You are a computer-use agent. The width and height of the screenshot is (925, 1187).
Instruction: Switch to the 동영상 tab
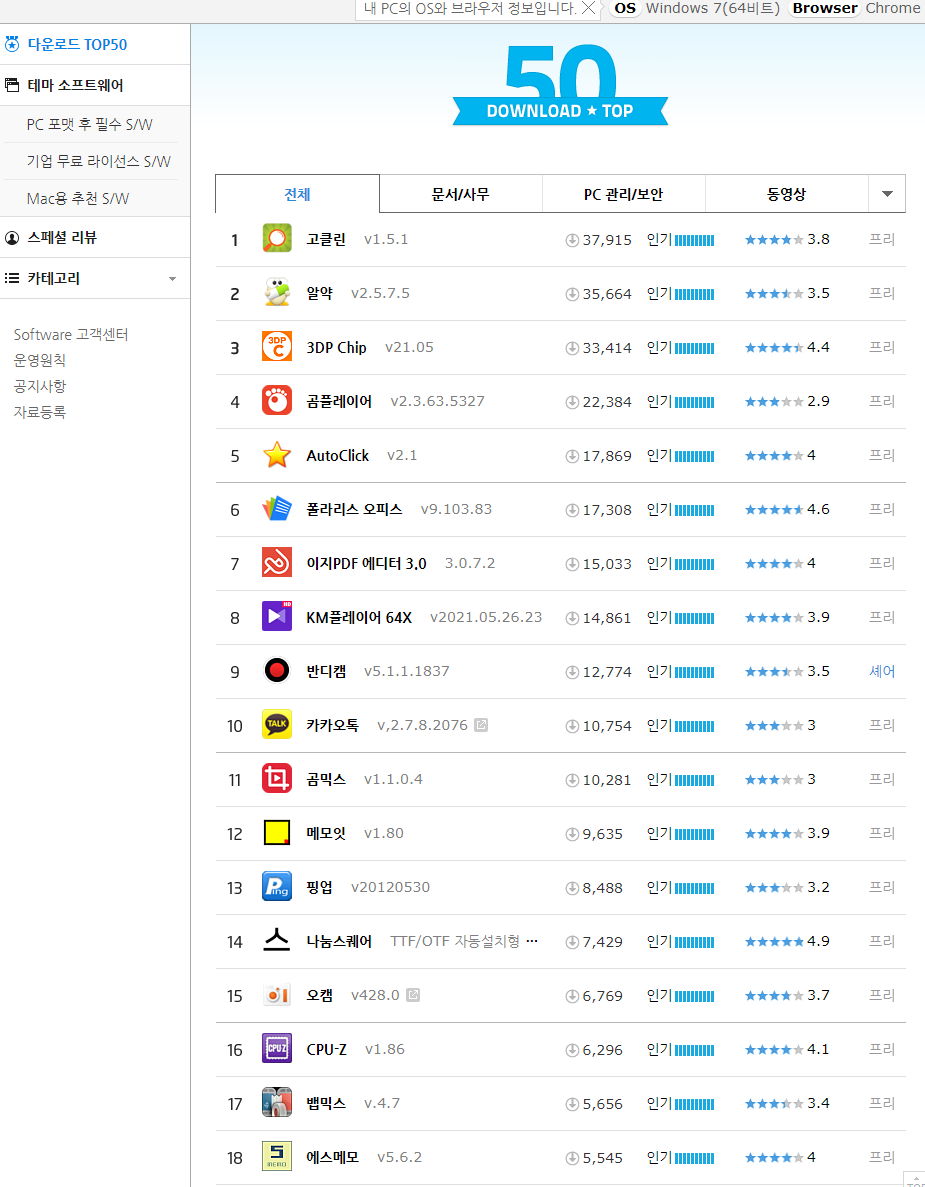786,194
